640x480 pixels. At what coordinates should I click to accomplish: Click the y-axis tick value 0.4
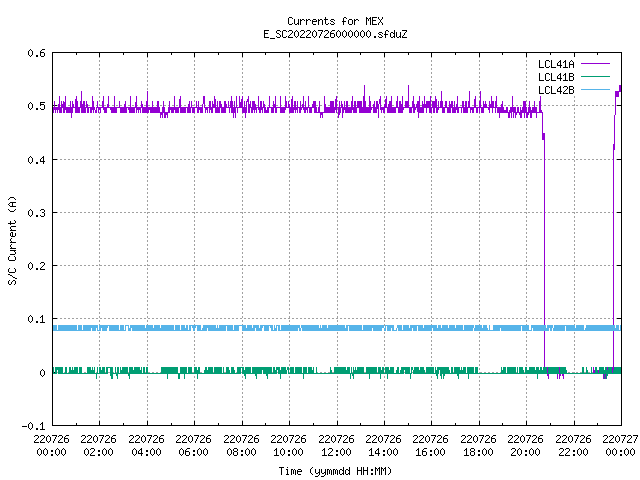(x=36, y=160)
